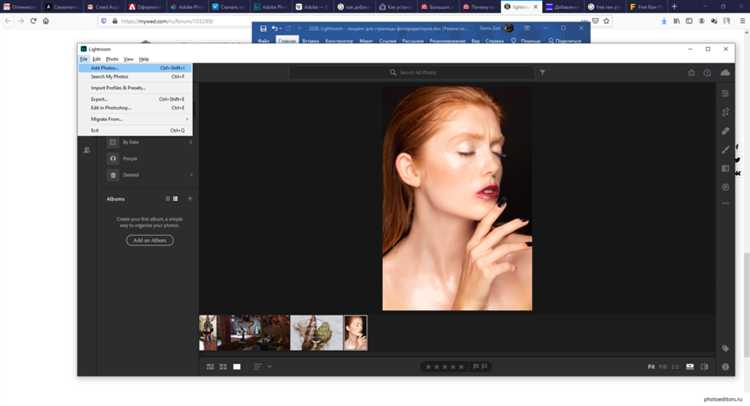Image resolution: width=750 pixels, height=406 pixels.
Task: Choose Exit from the File menu
Action: coord(135,130)
